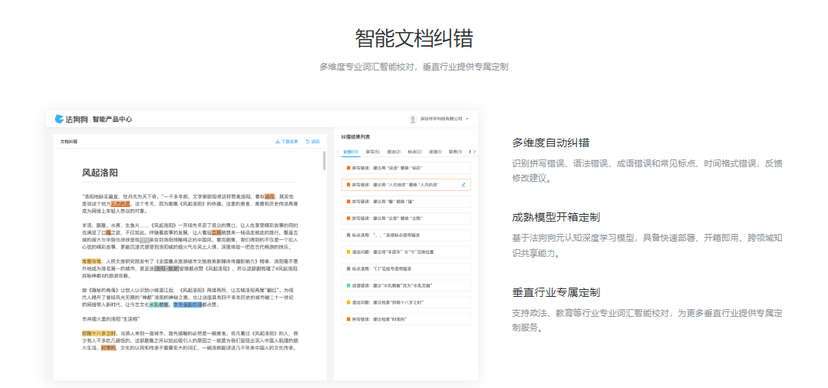Switch to the 拼写 results tab
Image resolution: width=828 pixels, height=388 pixels.
[x=373, y=152]
